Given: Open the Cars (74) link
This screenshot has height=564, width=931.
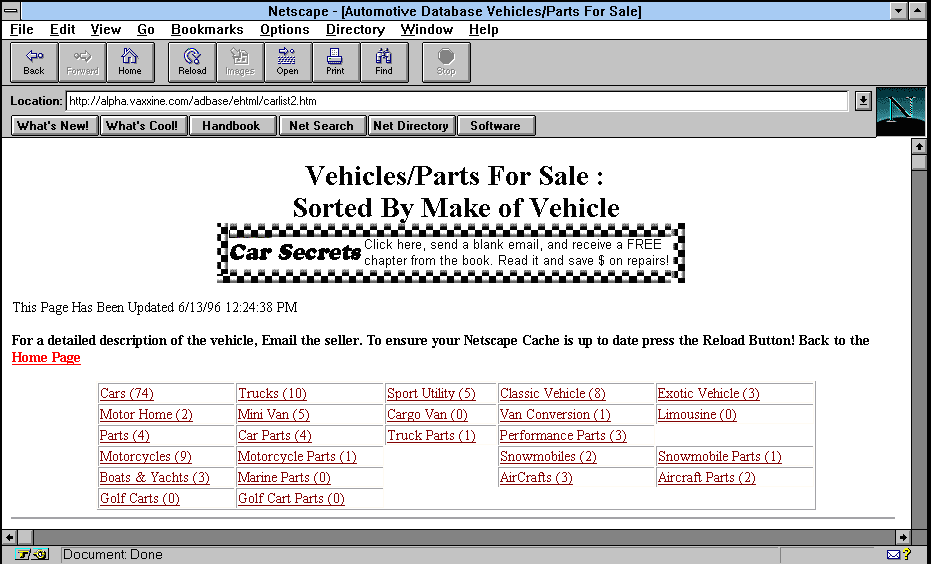Looking at the screenshot, I should click(x=126, y=394).
